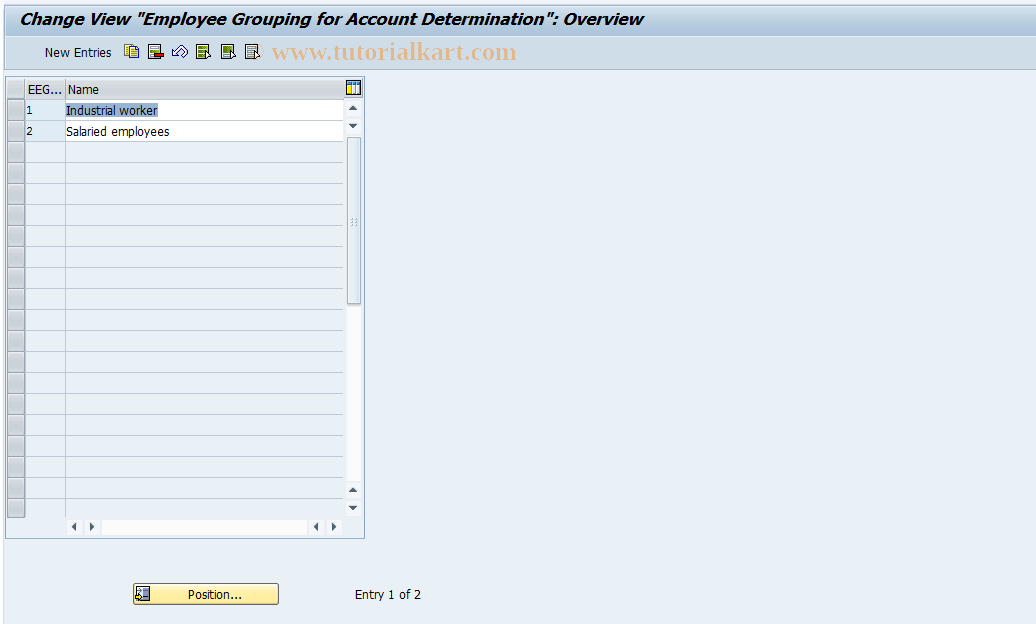Click the Copy As toolbar icon
The height and width of the screenshot is (624, 1036).
(x=131, y=52)
